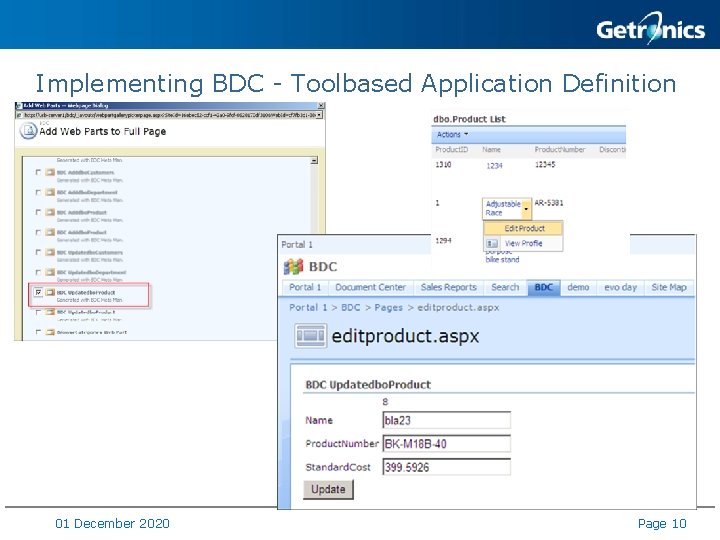Click the product number AR-5381 cell
Screen dimensions: 720x540
[x=549, y=202]
